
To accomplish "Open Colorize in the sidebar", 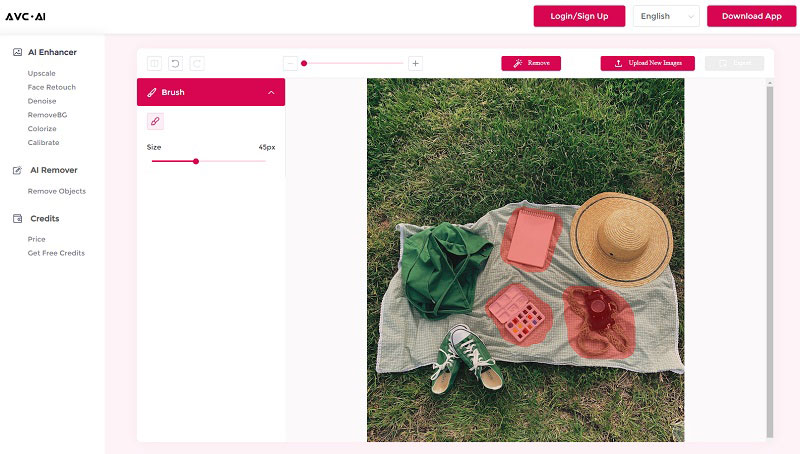I will (42, 129).
